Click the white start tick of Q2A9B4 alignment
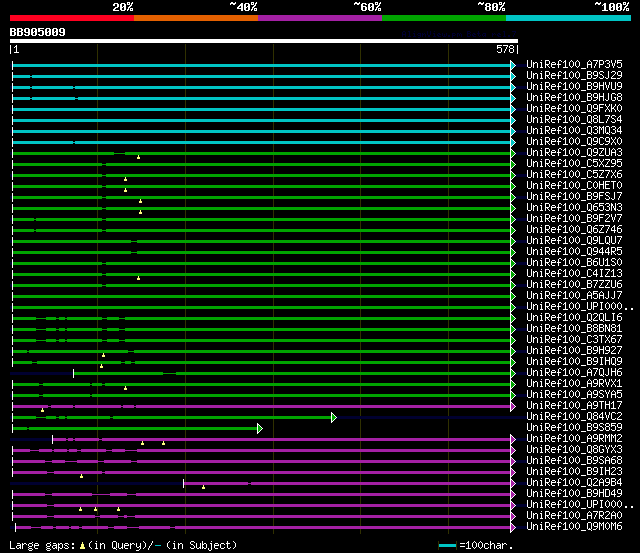 point(184,484)
